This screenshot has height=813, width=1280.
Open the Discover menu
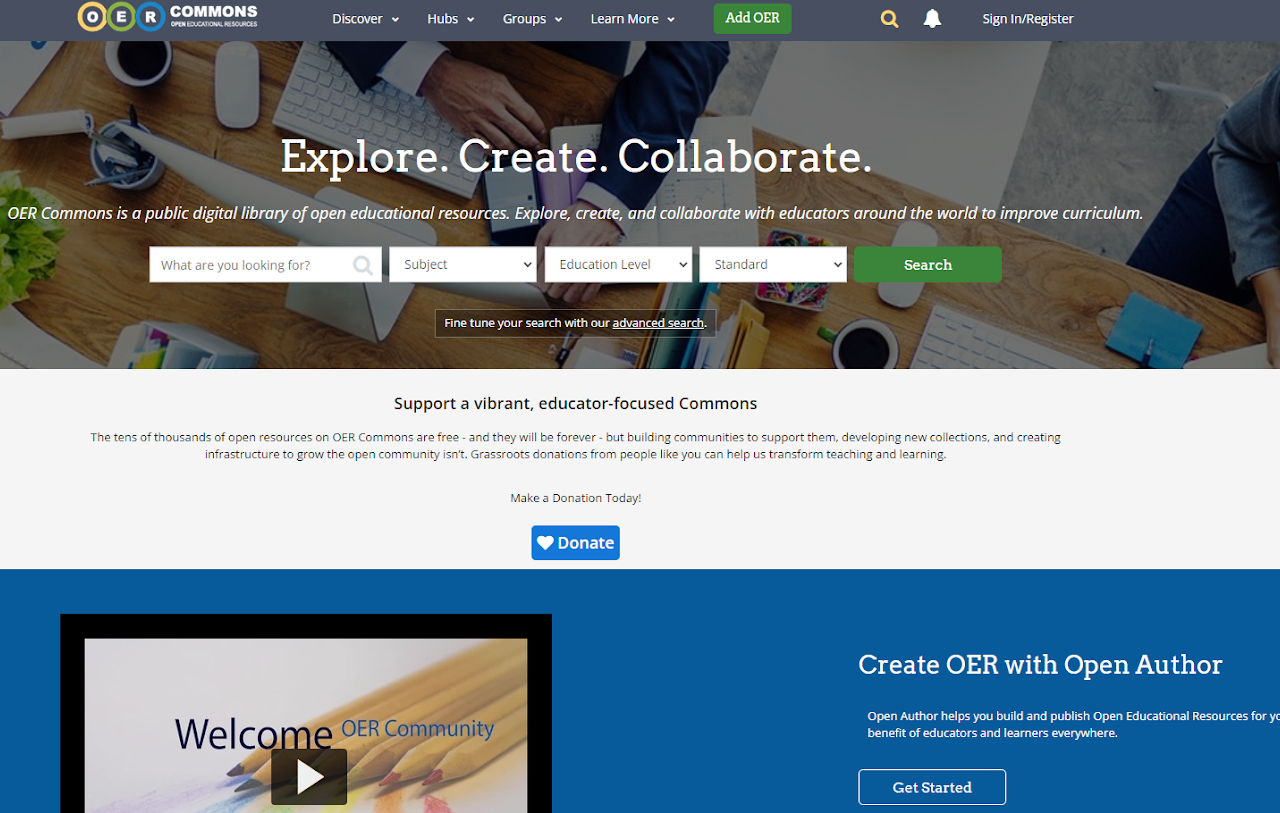pos(365,19)
